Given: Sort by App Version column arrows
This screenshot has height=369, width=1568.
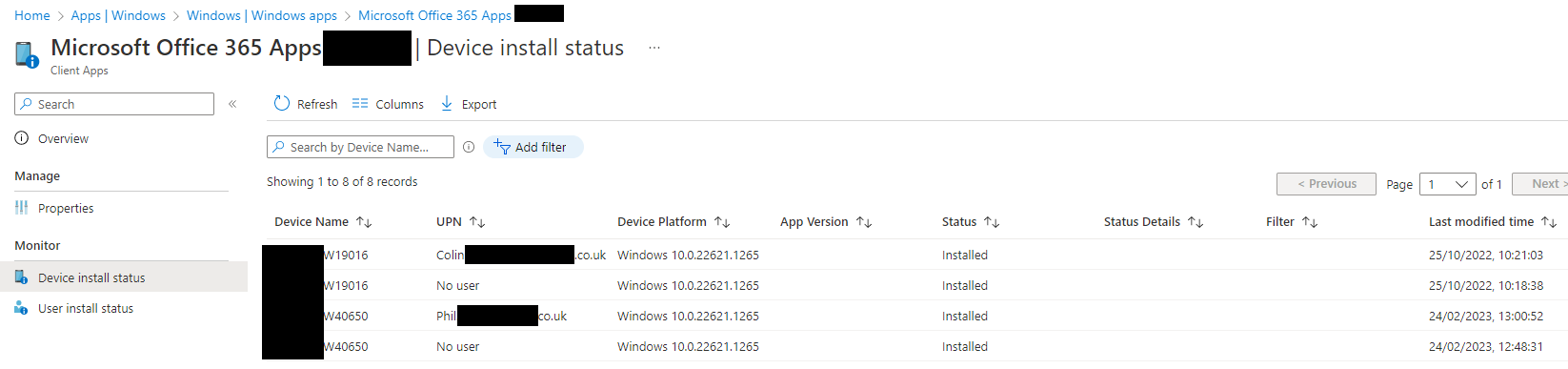Looking at the screenshot, I should [x=864, y=222].
